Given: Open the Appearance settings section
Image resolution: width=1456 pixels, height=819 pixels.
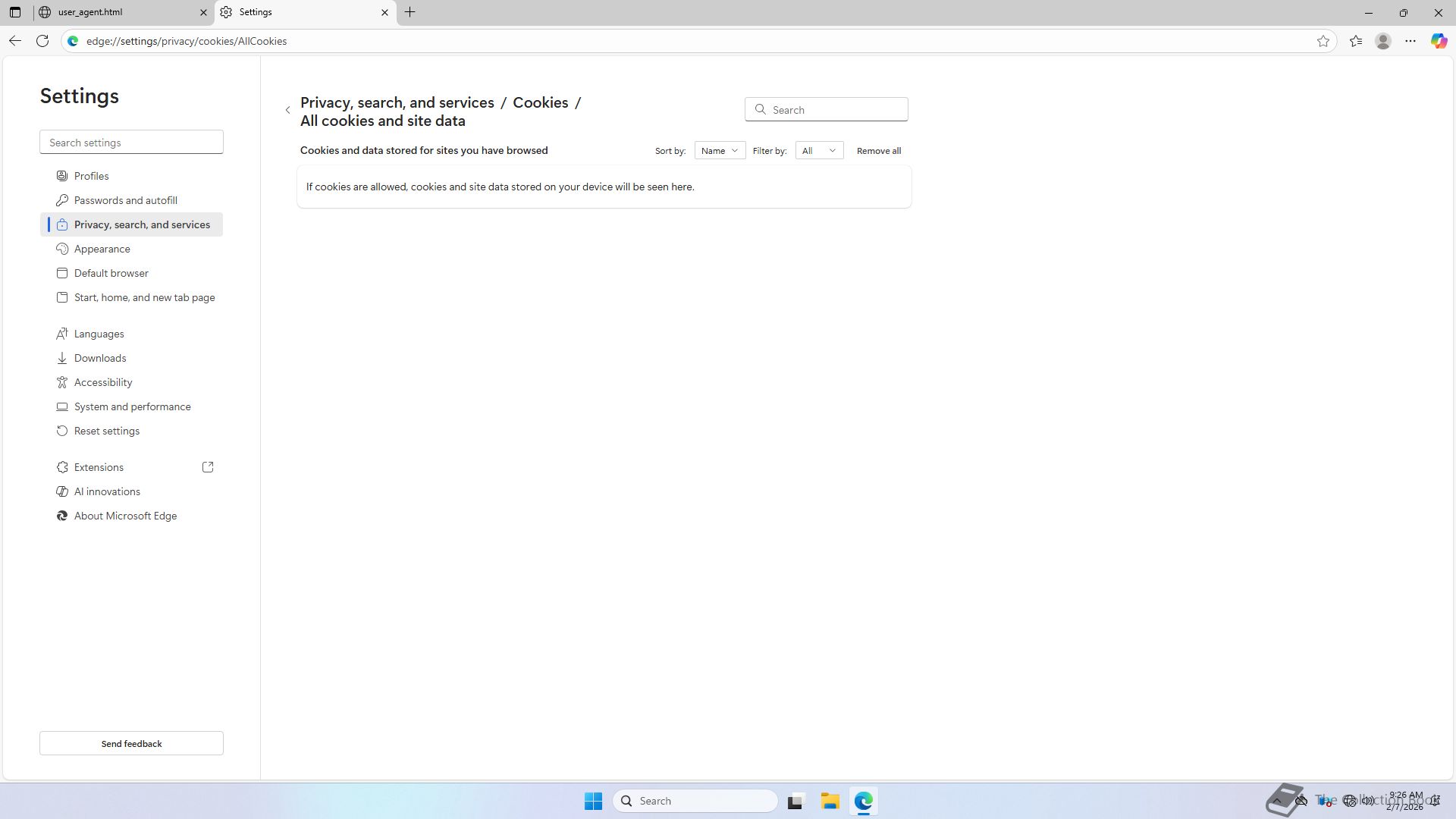Looking at the screenshot, I should (102, 249).
